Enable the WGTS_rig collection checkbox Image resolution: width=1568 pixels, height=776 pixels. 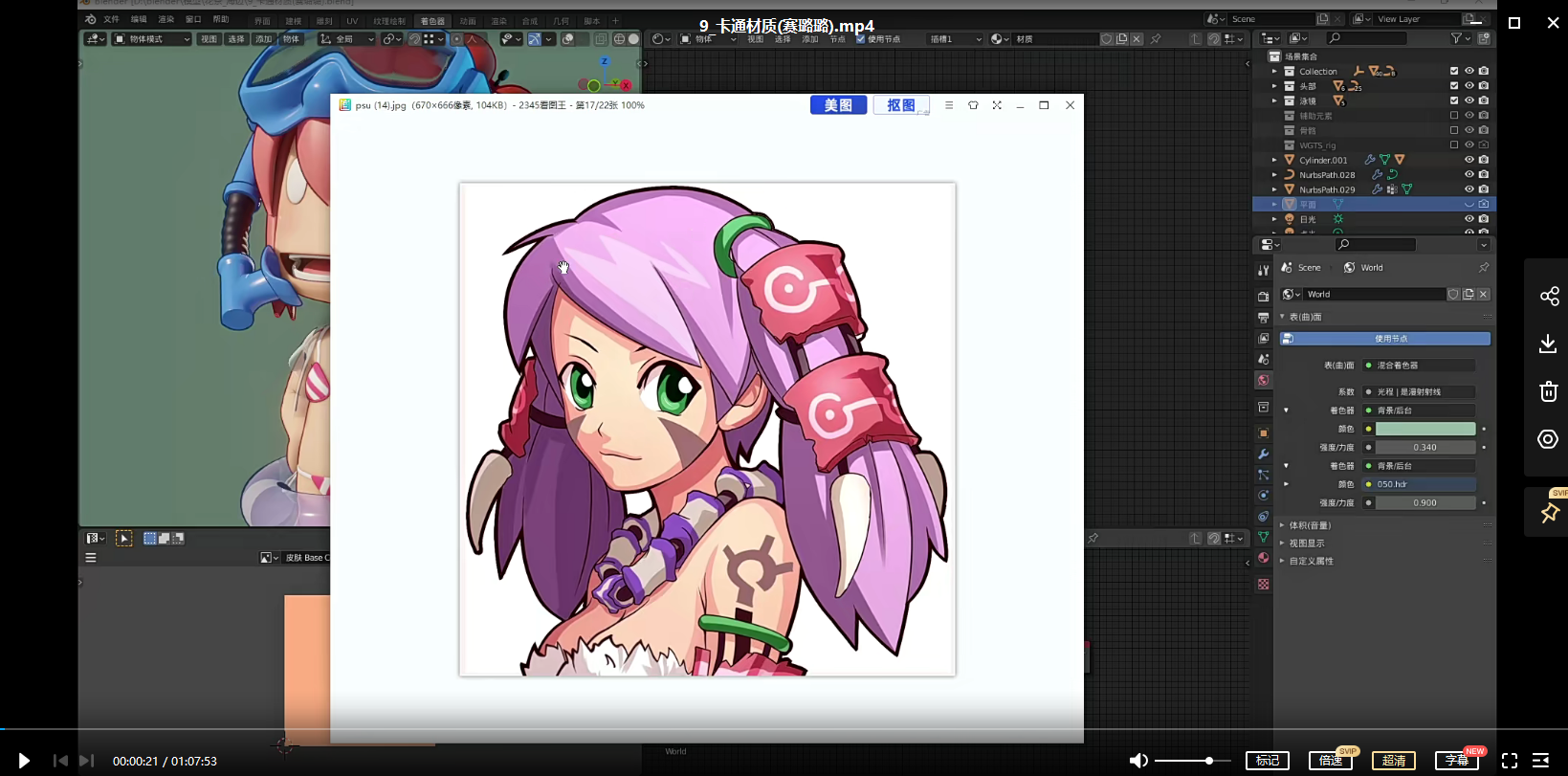coord(1454,145)
